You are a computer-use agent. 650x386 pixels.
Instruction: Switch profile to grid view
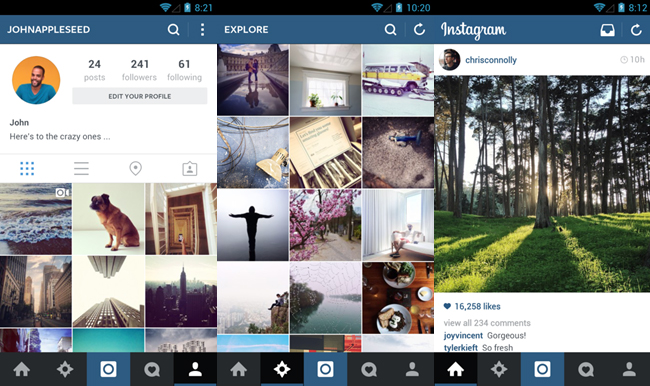point(27,168)
